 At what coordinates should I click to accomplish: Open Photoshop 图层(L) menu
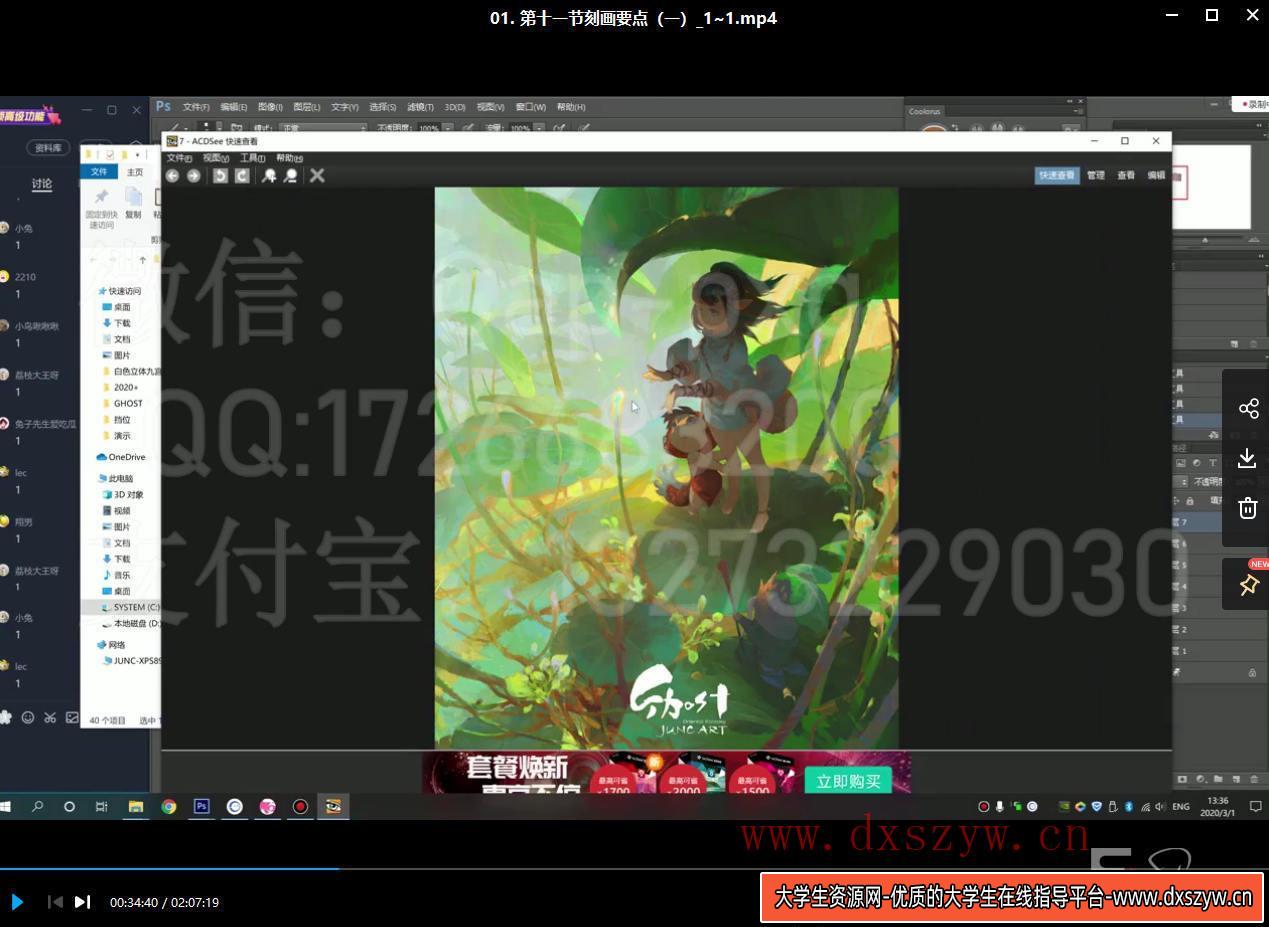(x=306, y=107)
